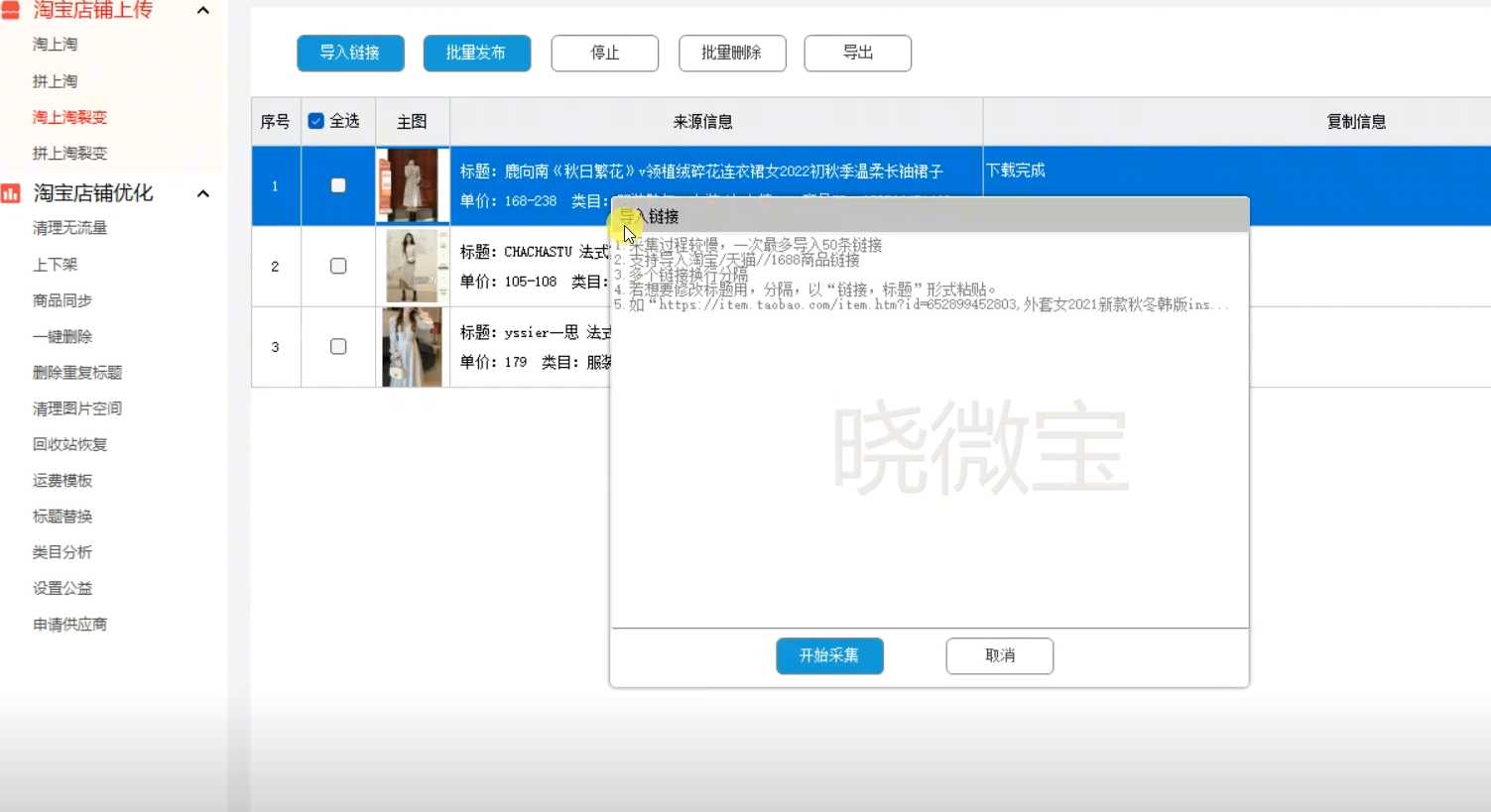Open 上下架 in sidebar
1491x812 pixels.
tap(55, 265)
